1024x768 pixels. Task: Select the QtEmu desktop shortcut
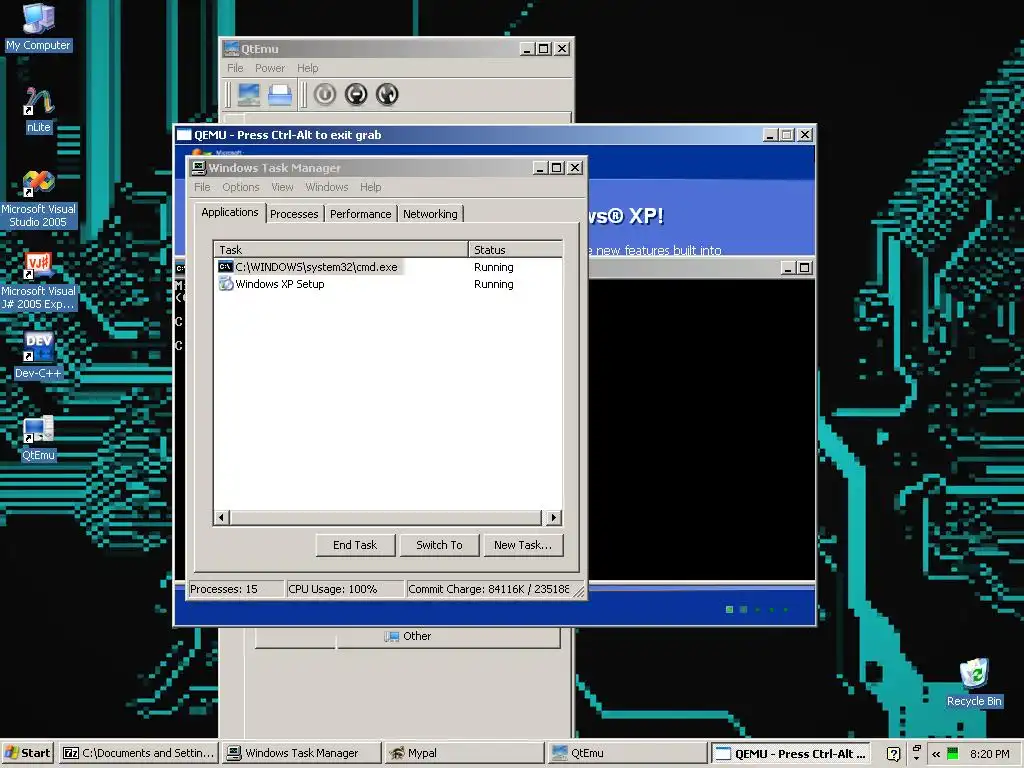[39, 438]
